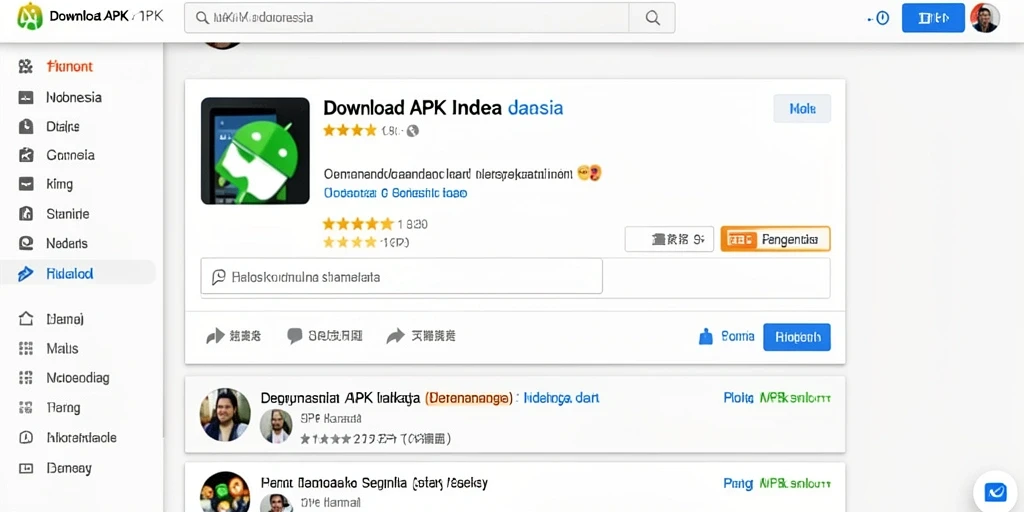The image size is (1024, 512).
Task: Click the search magnifier button in top bar
Action: [652, 18]
